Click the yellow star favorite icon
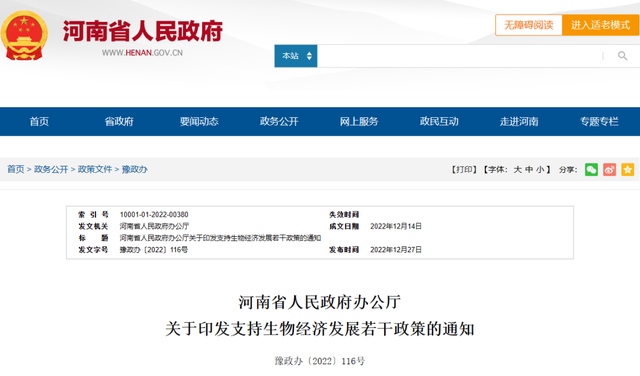 627,169
